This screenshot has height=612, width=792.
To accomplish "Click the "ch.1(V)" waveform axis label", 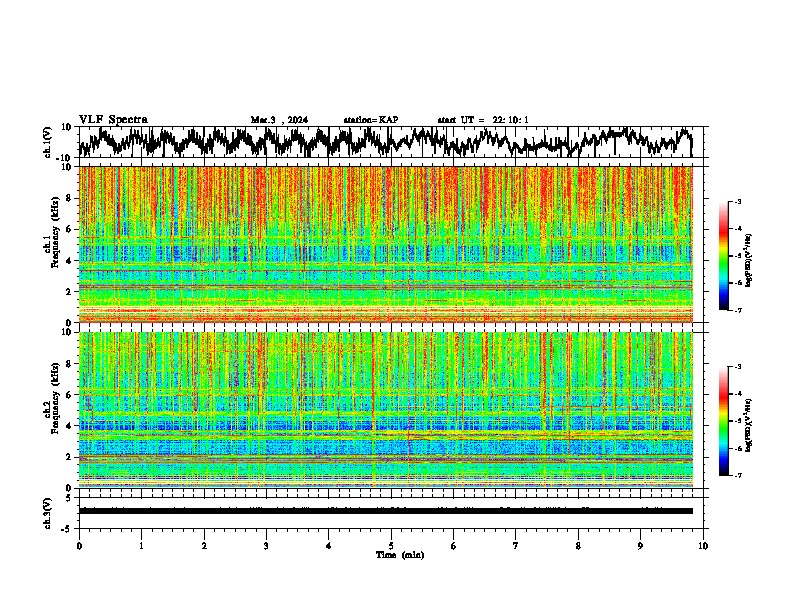I will coord(48,142).
